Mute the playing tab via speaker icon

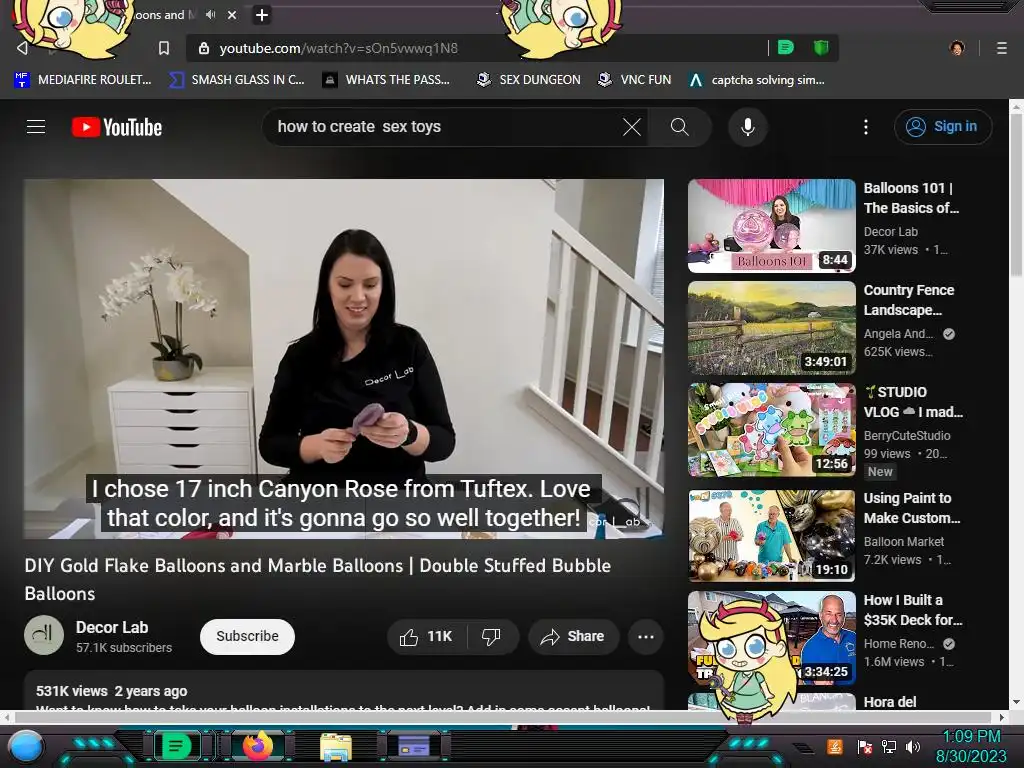click(x=210, y=14)
